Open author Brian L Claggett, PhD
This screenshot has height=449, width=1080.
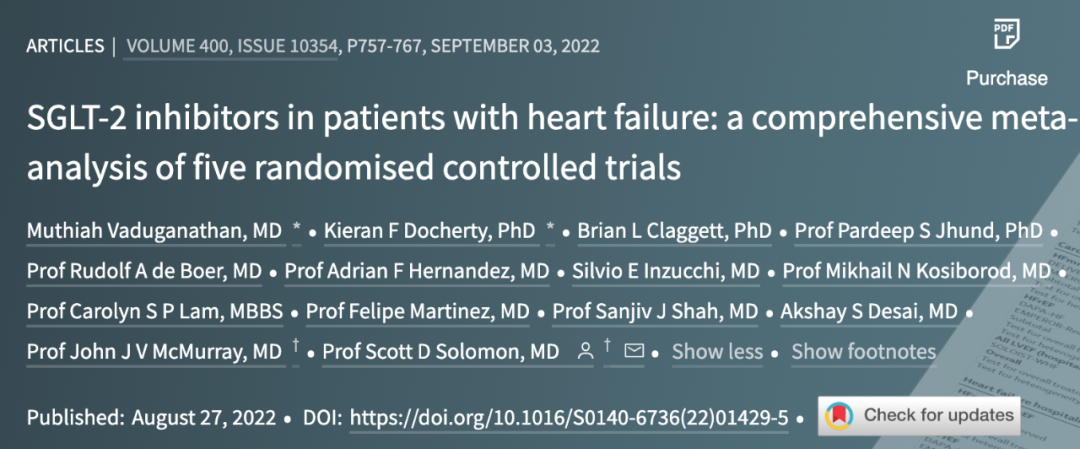[x=674, y=232]
